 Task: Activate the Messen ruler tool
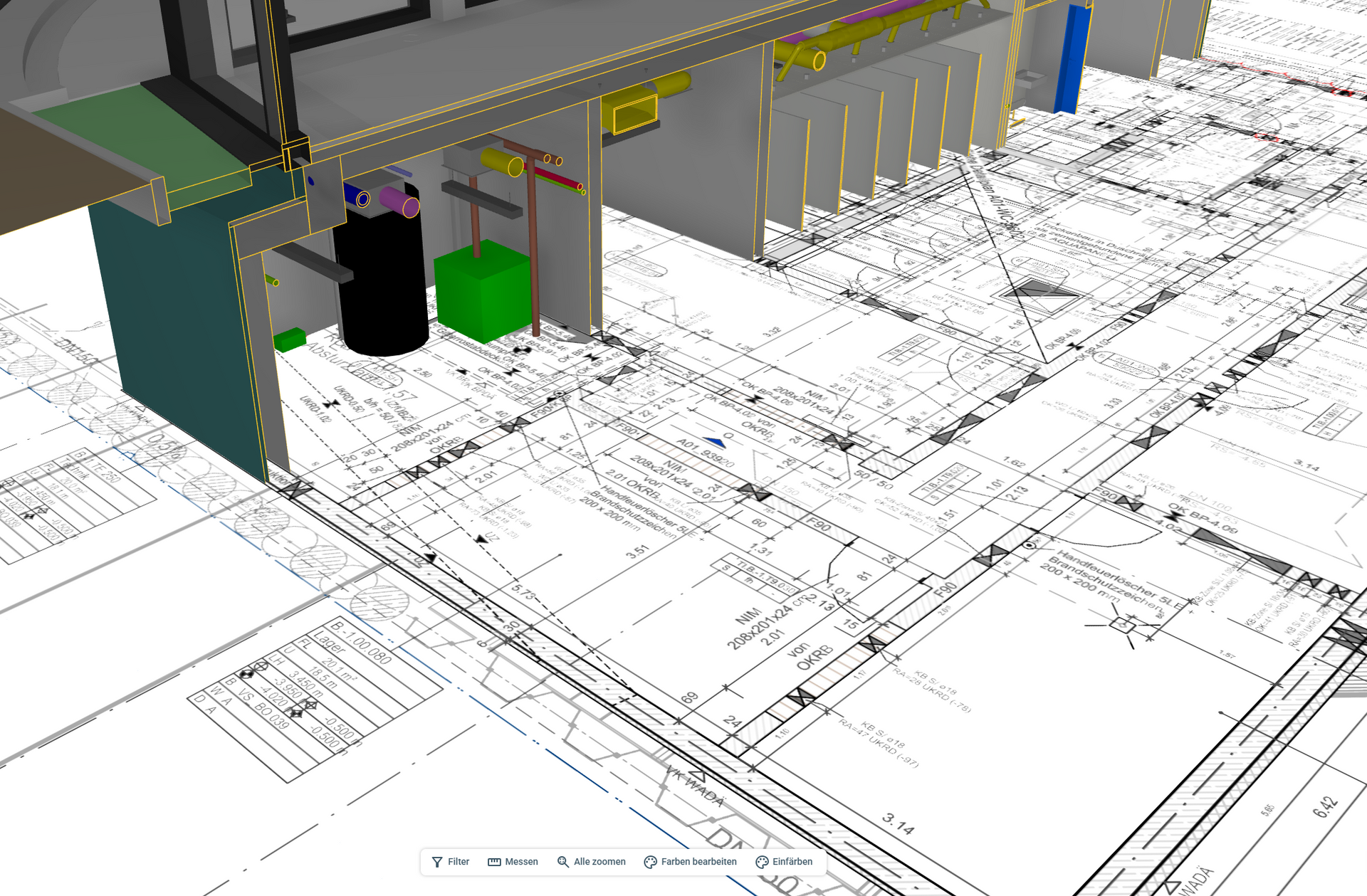tap(513, 861)
